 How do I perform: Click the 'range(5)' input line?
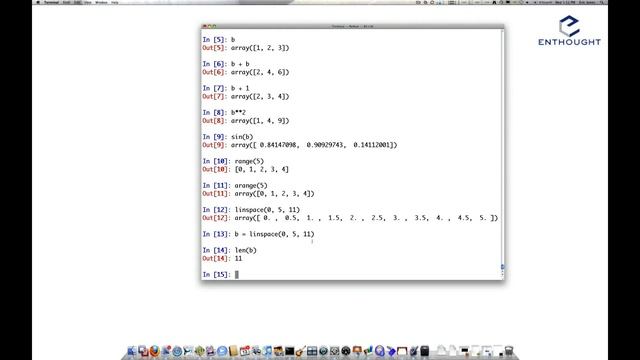[x=249, y=161]
